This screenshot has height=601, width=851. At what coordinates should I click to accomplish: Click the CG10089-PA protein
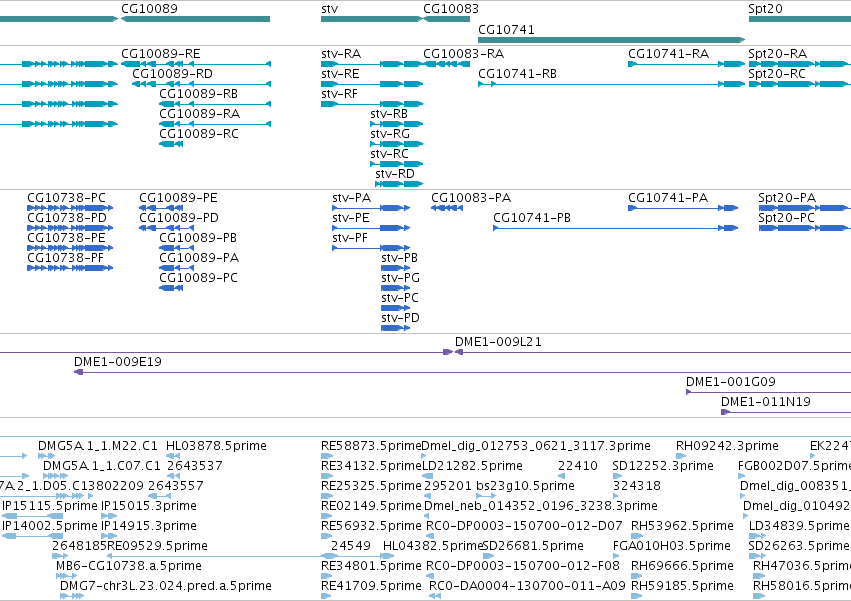(x=176, y=268)
